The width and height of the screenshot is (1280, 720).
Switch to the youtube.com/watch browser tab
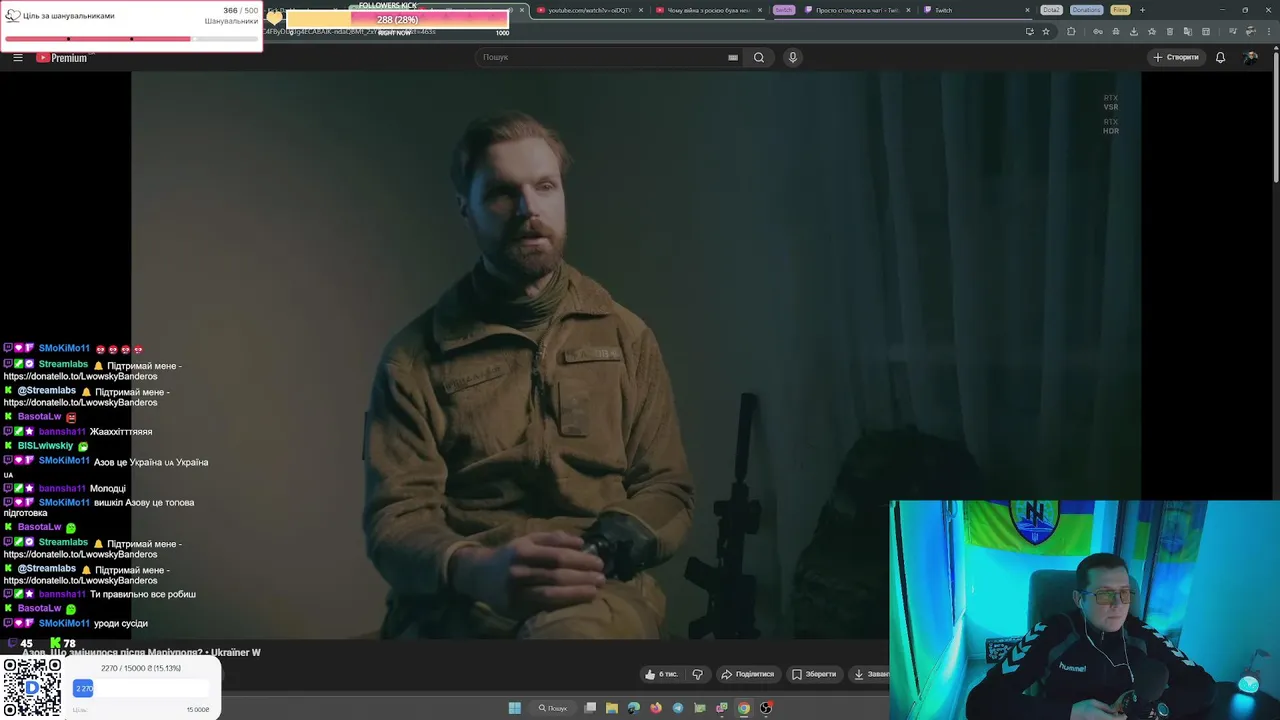coord(588,10)
